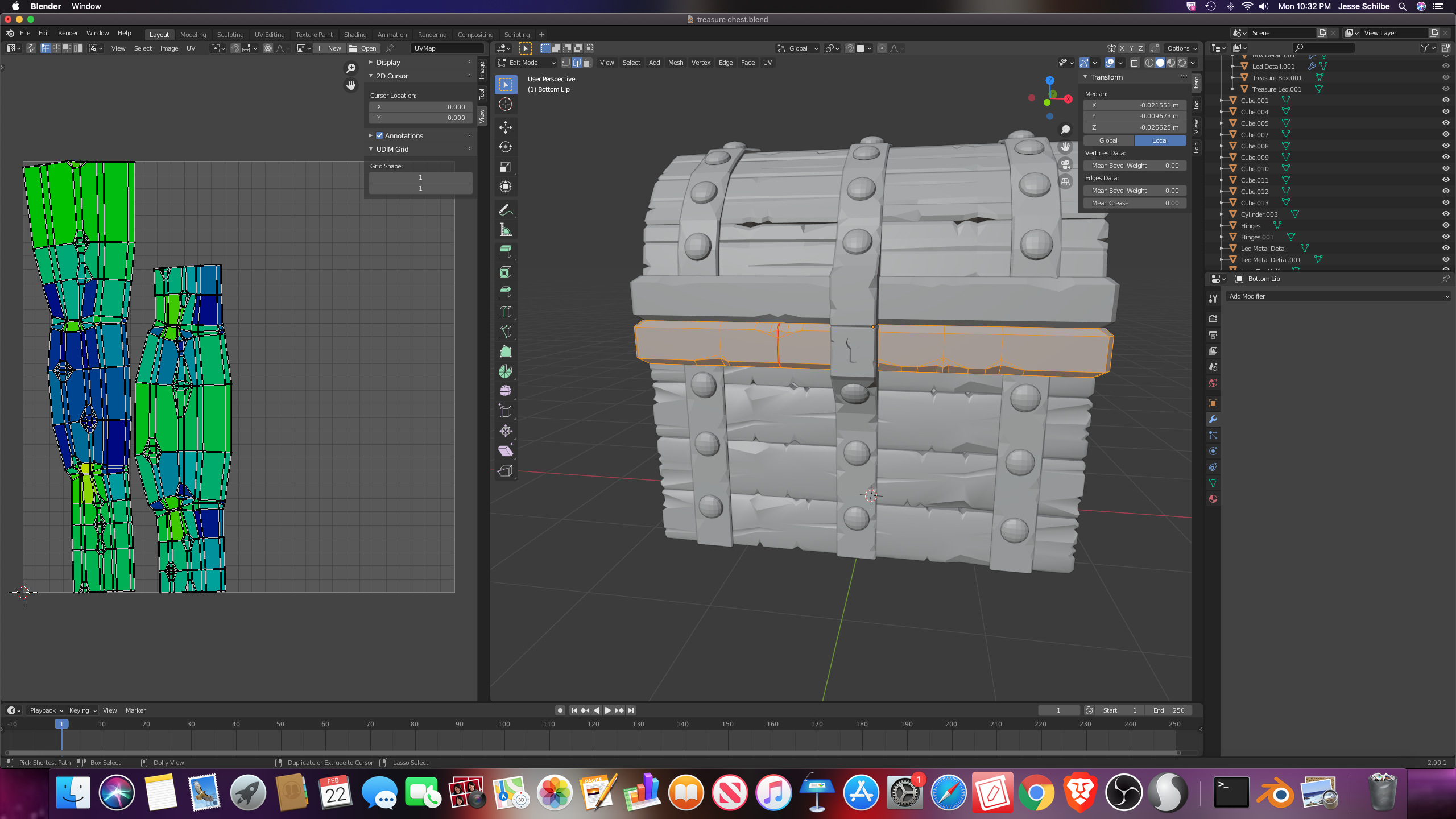Select the Knife tool in the toolbar

click(505, 332)
